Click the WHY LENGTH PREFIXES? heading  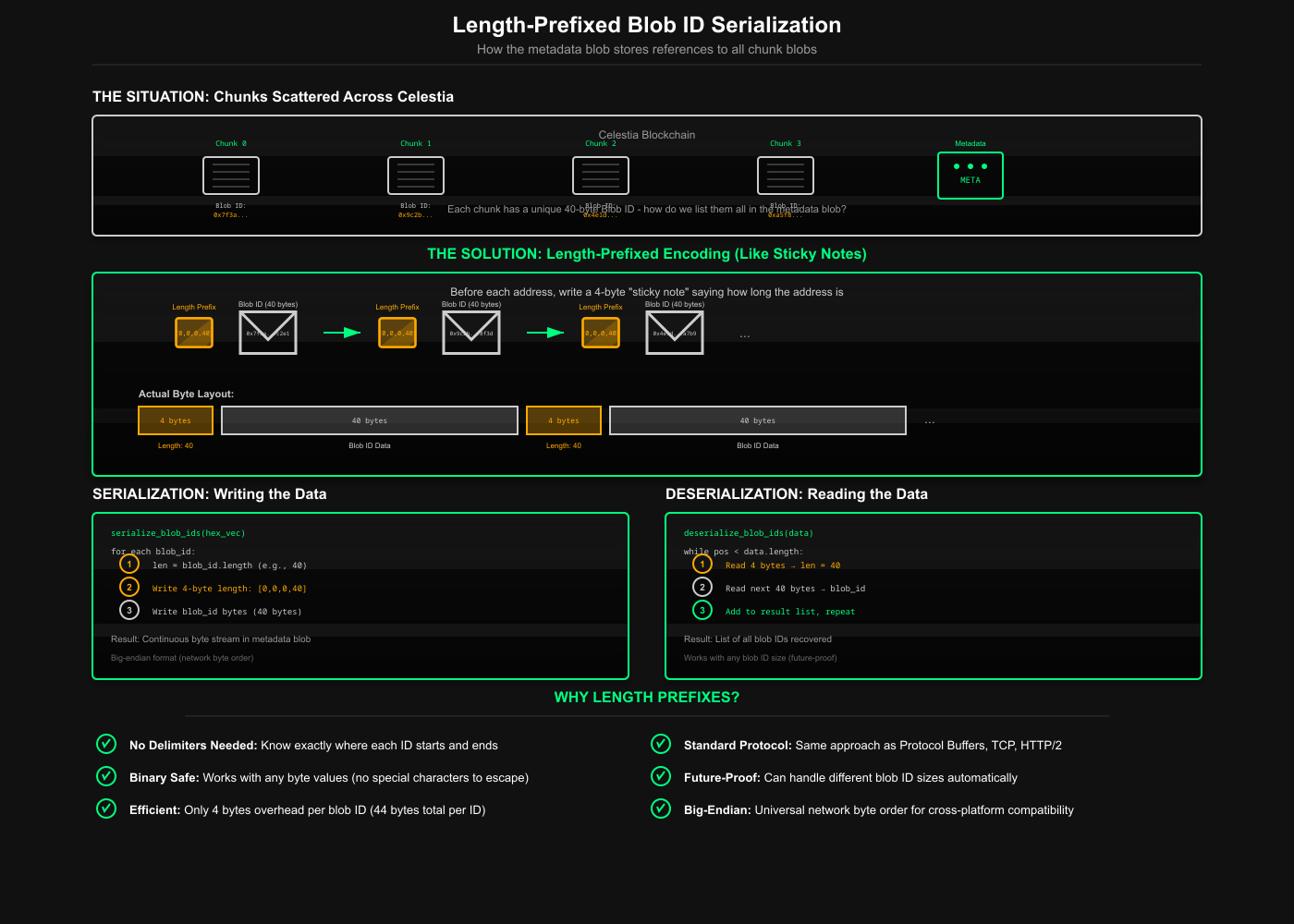click(647, 698)
